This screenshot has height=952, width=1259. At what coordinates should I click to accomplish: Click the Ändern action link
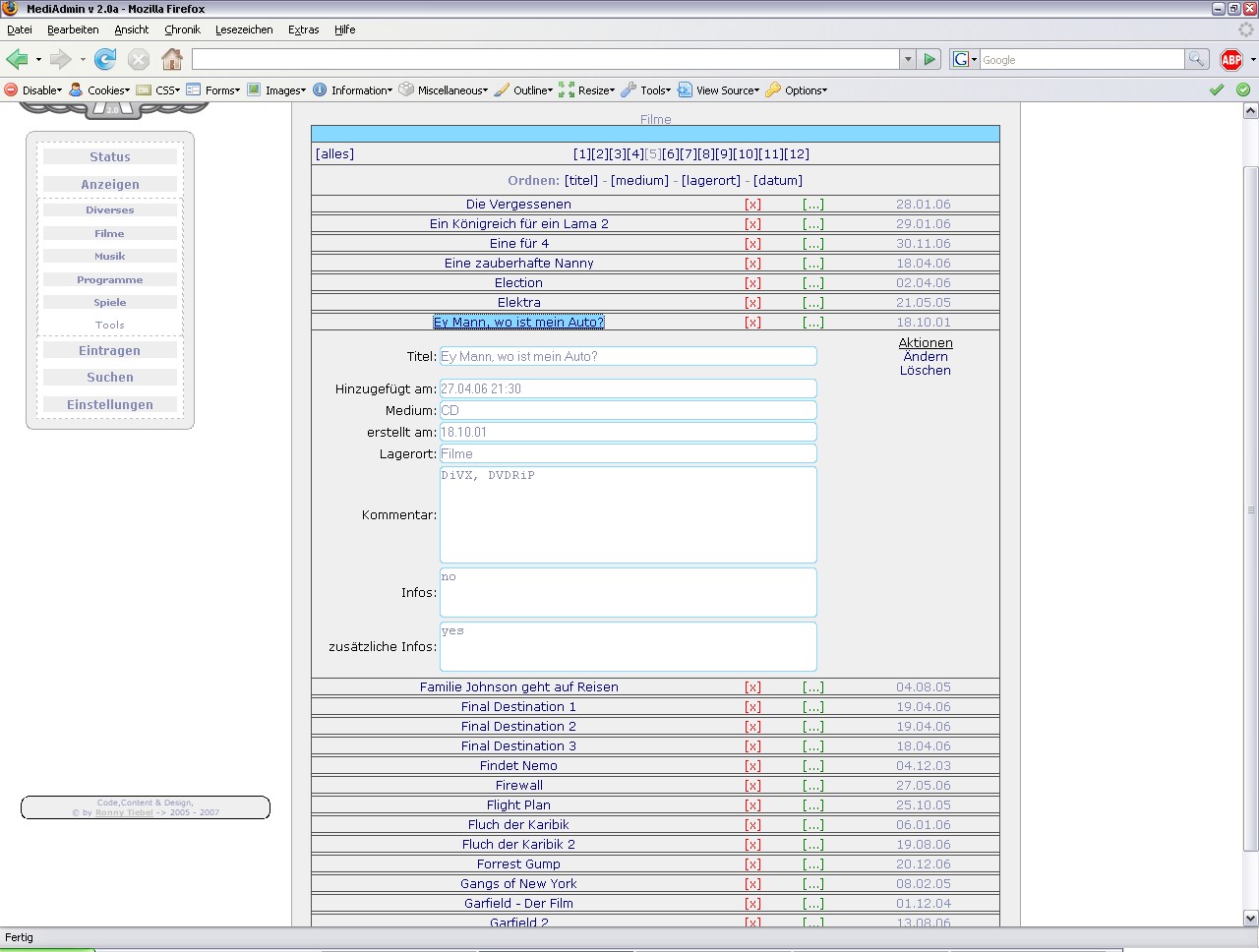coord(926,357)
